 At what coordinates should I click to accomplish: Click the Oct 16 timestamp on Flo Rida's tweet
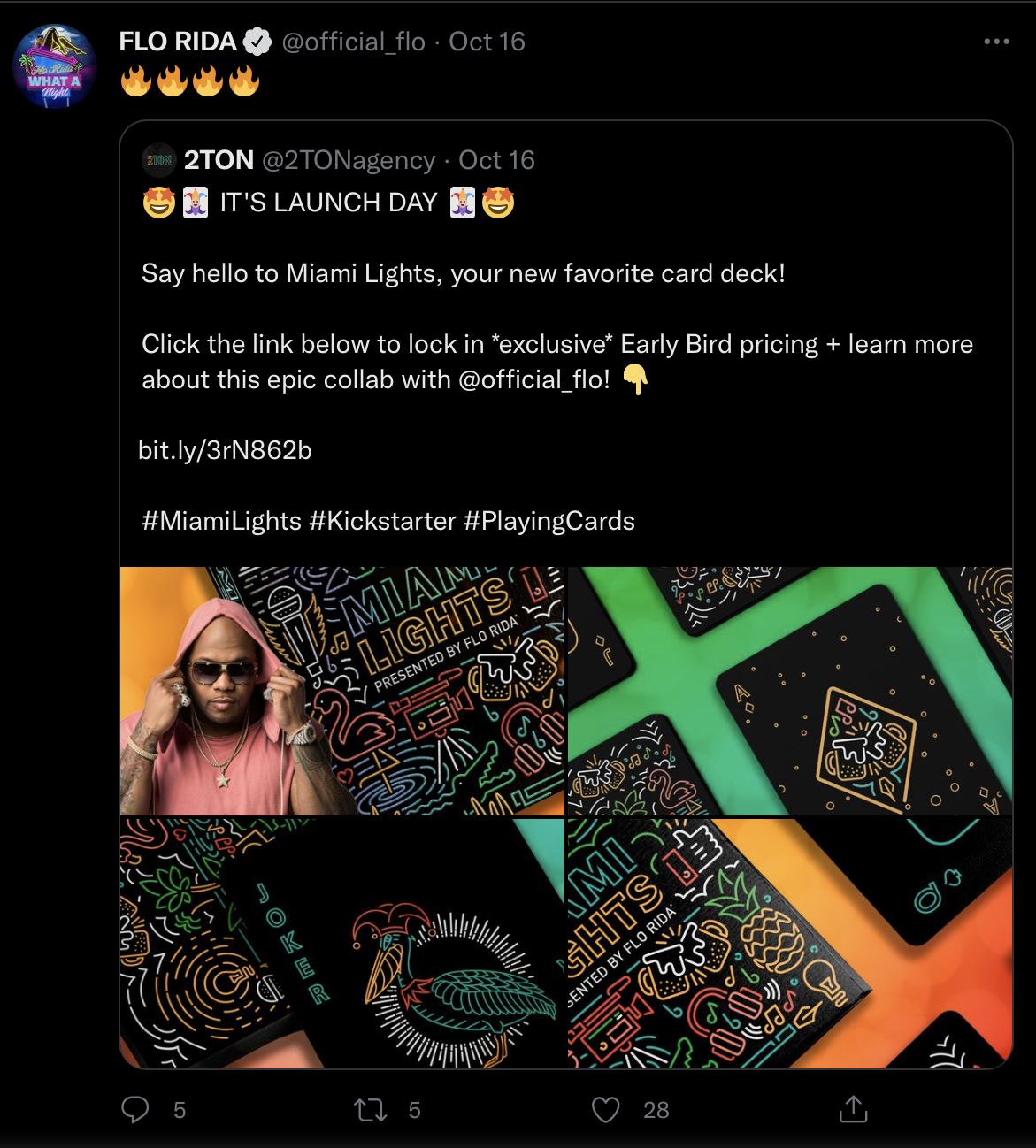coord(487,42)
